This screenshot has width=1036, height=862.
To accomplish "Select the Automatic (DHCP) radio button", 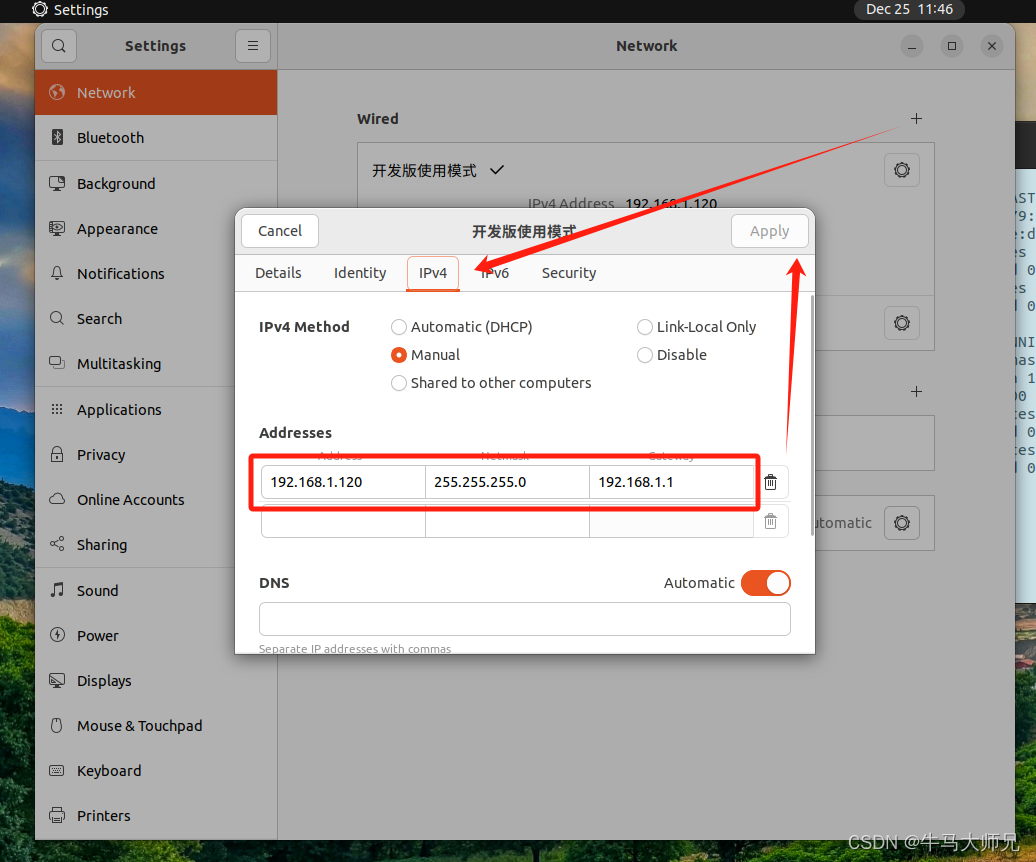I will (398, 327).
